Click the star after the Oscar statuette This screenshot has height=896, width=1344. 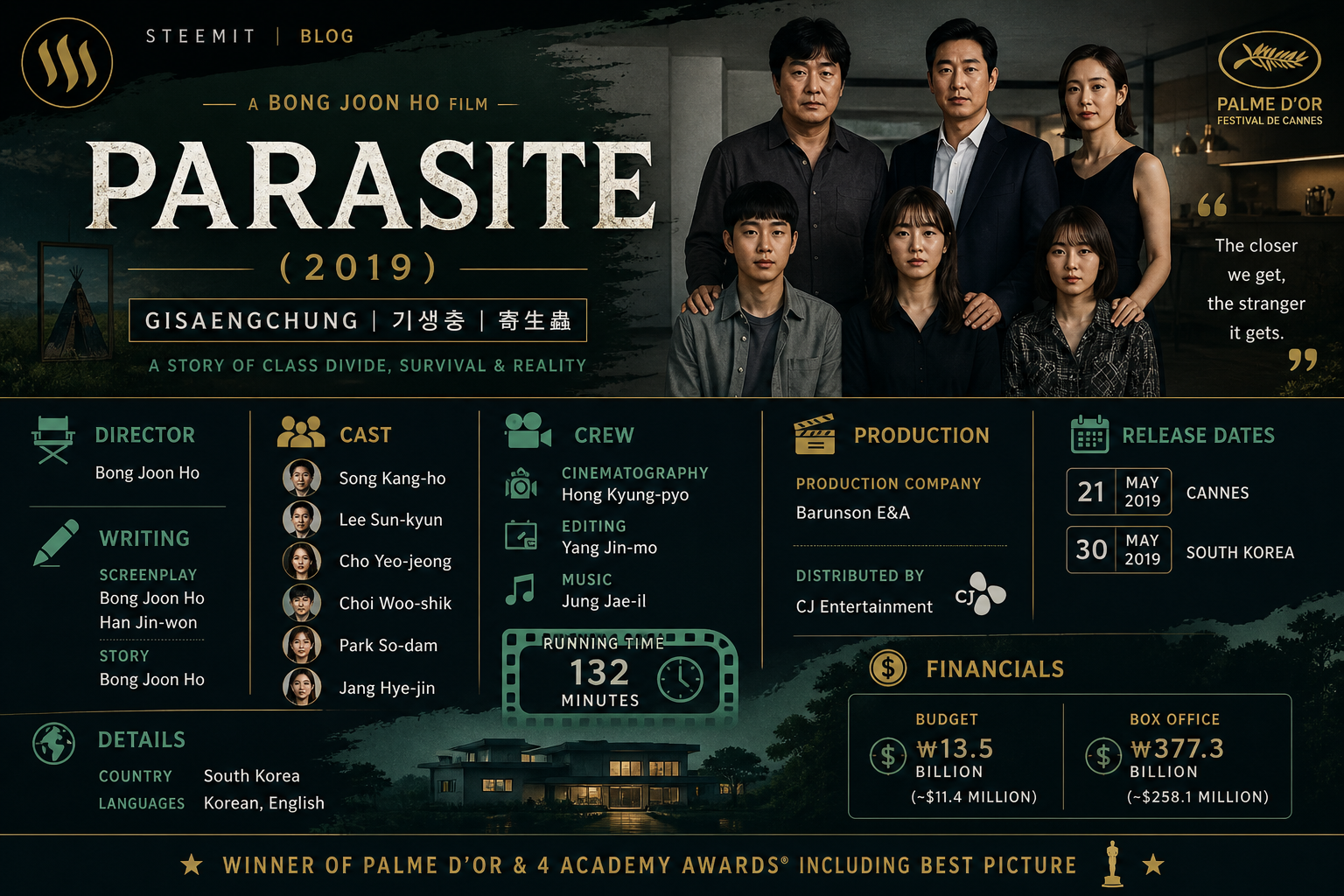click(x=1153, y=864)
